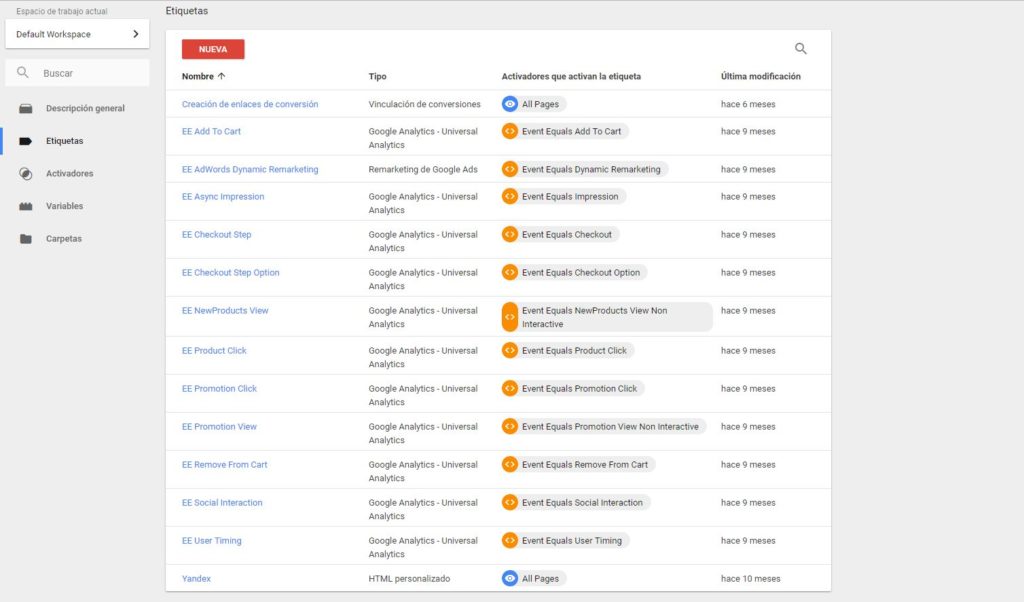Image resolution: width=1024 pixels, height=602 pixels.
Task: Click the Última modificación column header
Action: coord(761,76)
